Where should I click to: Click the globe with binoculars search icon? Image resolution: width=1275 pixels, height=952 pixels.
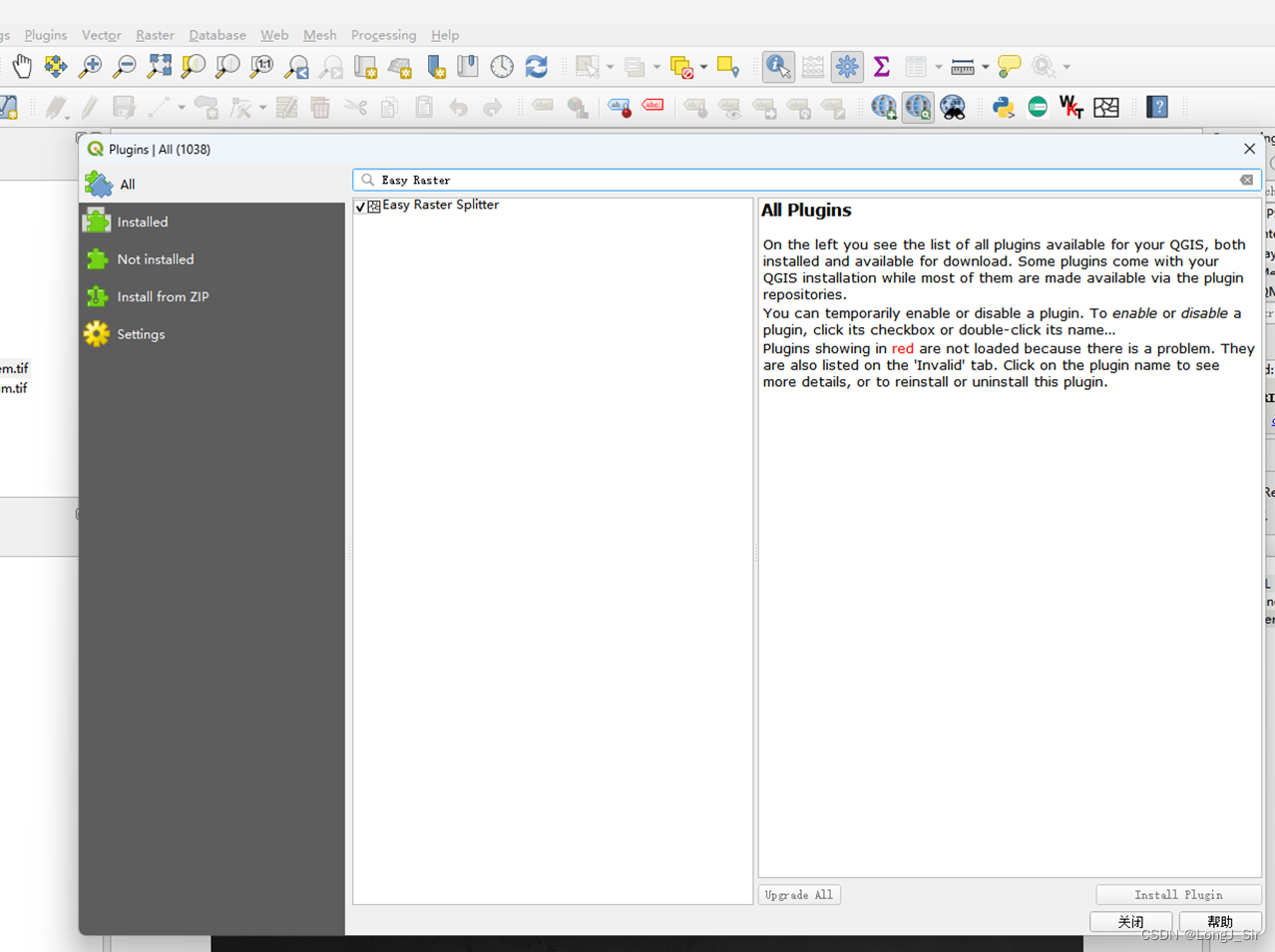pos(953,107)
